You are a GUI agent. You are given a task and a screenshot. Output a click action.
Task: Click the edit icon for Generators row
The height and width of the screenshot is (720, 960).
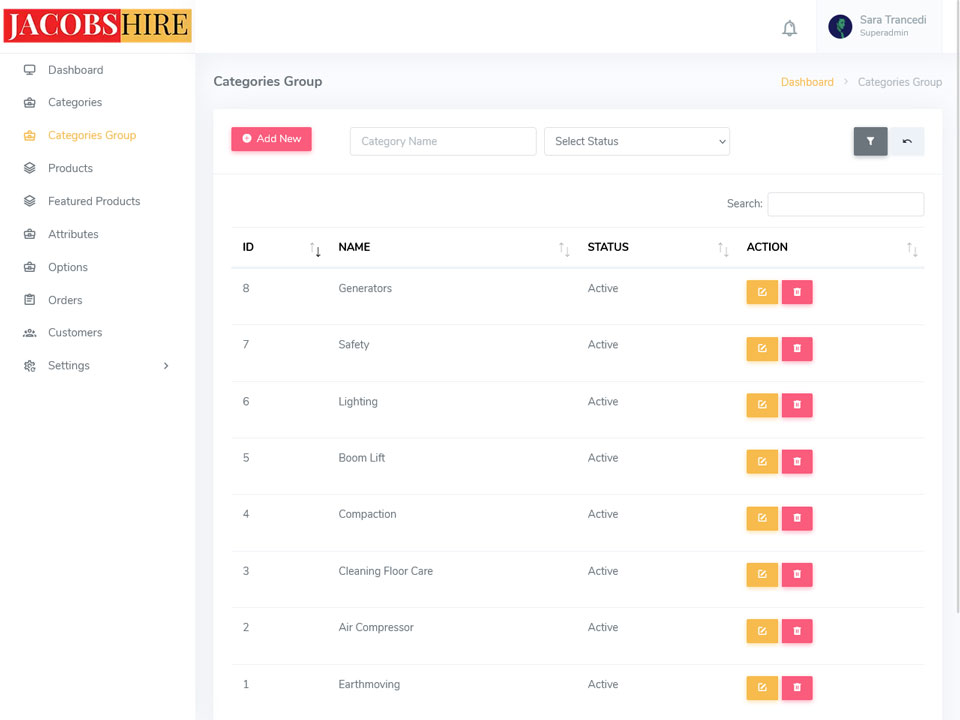pyautogui.click(x=761, y=292)
